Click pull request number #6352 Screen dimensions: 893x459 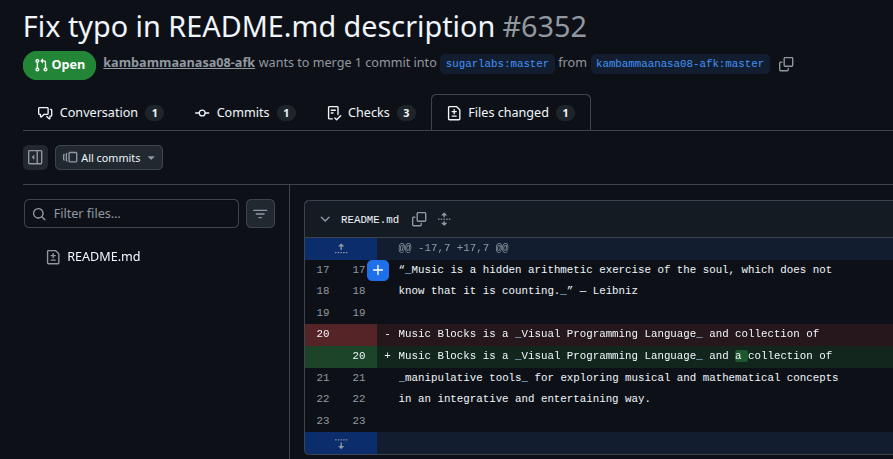point(544,27)
